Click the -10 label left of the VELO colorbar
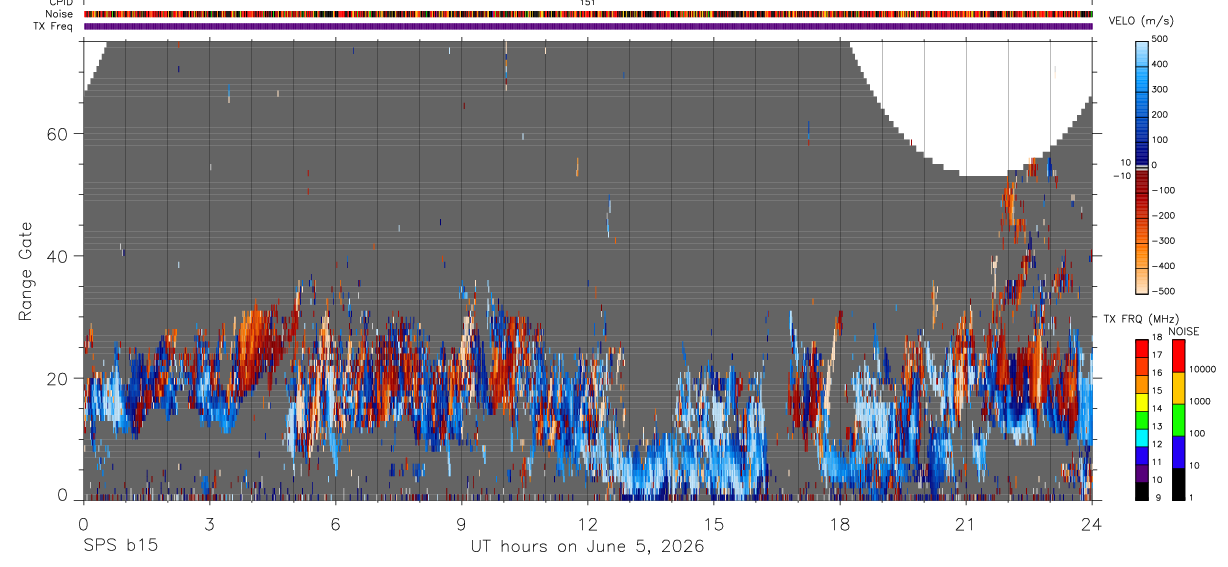Screen dimensions: 1228x567 point(1122,176)
